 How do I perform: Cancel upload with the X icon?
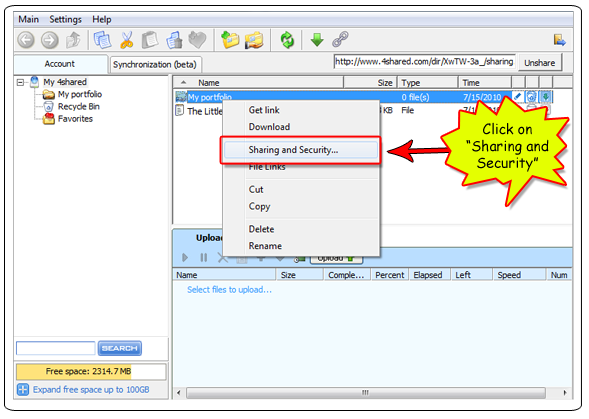(x=222, y=258)
